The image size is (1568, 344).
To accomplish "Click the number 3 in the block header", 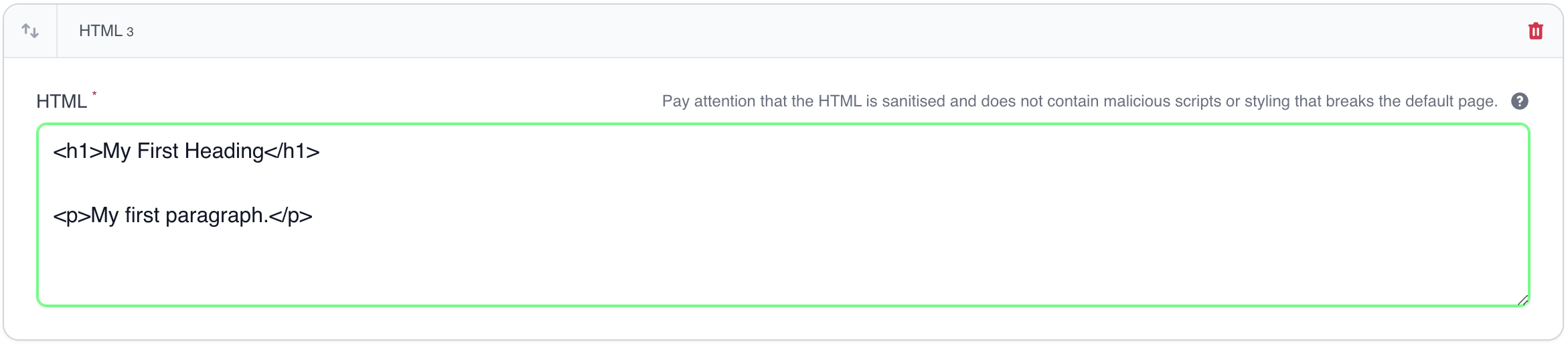I will pos(130,32).
